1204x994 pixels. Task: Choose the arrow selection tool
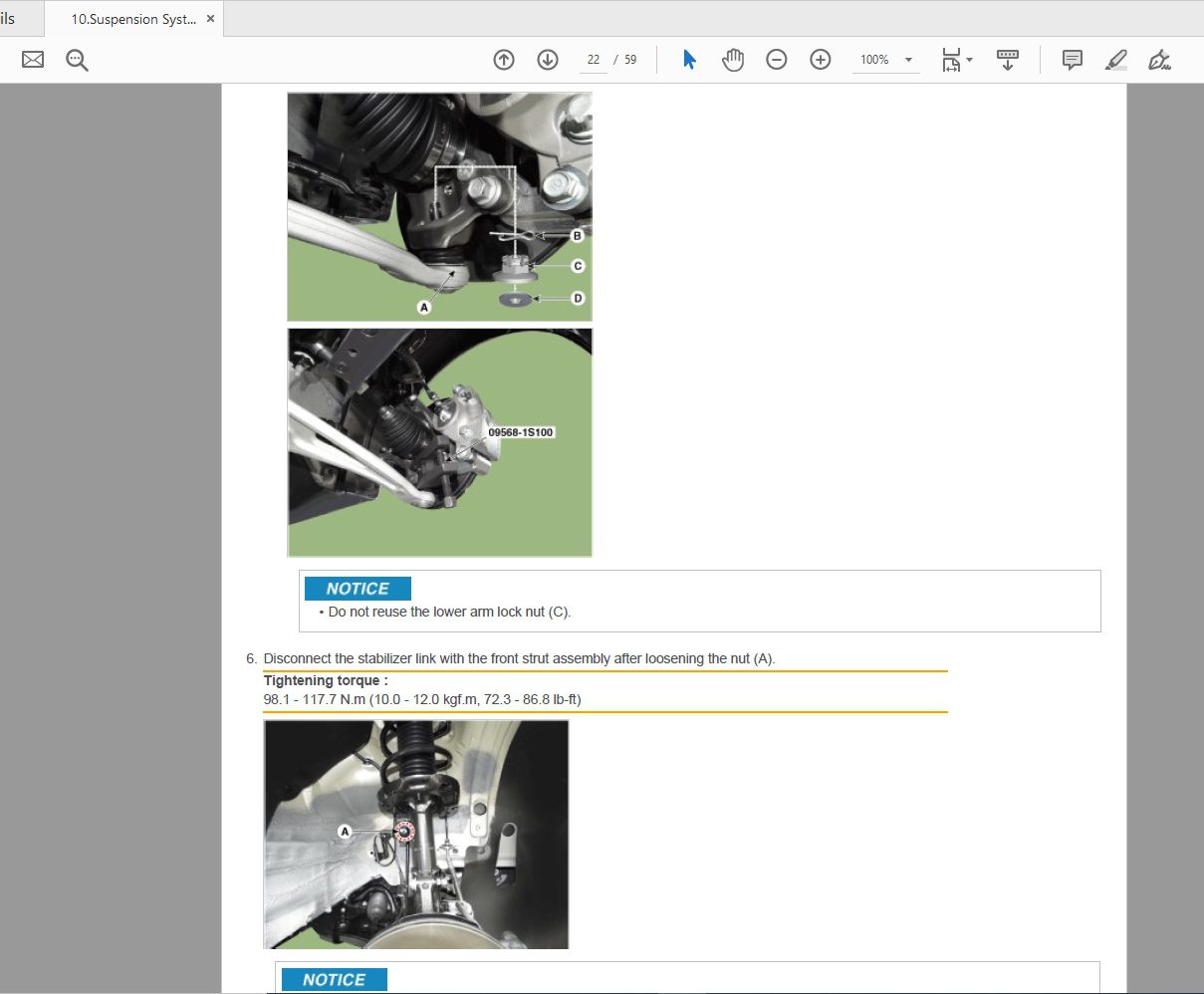689,60
